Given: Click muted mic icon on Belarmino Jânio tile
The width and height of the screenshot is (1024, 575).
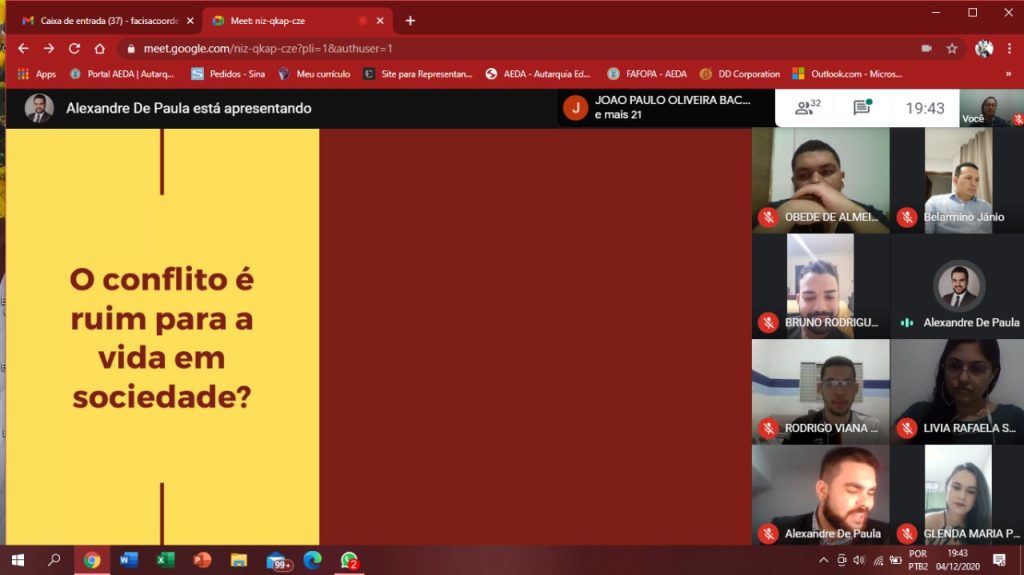Looking at the screenshot, I should (x=907, y=217).
